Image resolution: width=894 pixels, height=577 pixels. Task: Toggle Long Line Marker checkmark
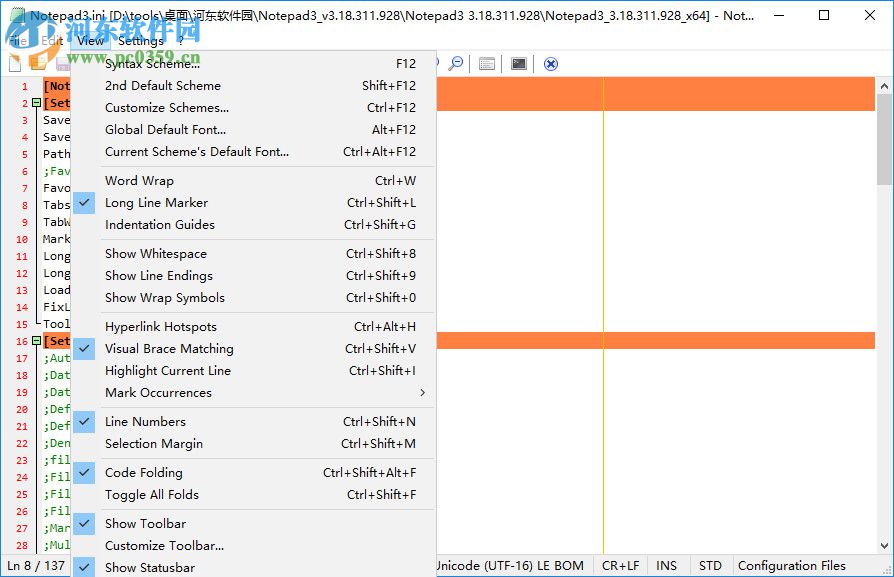tap(84, 202)
